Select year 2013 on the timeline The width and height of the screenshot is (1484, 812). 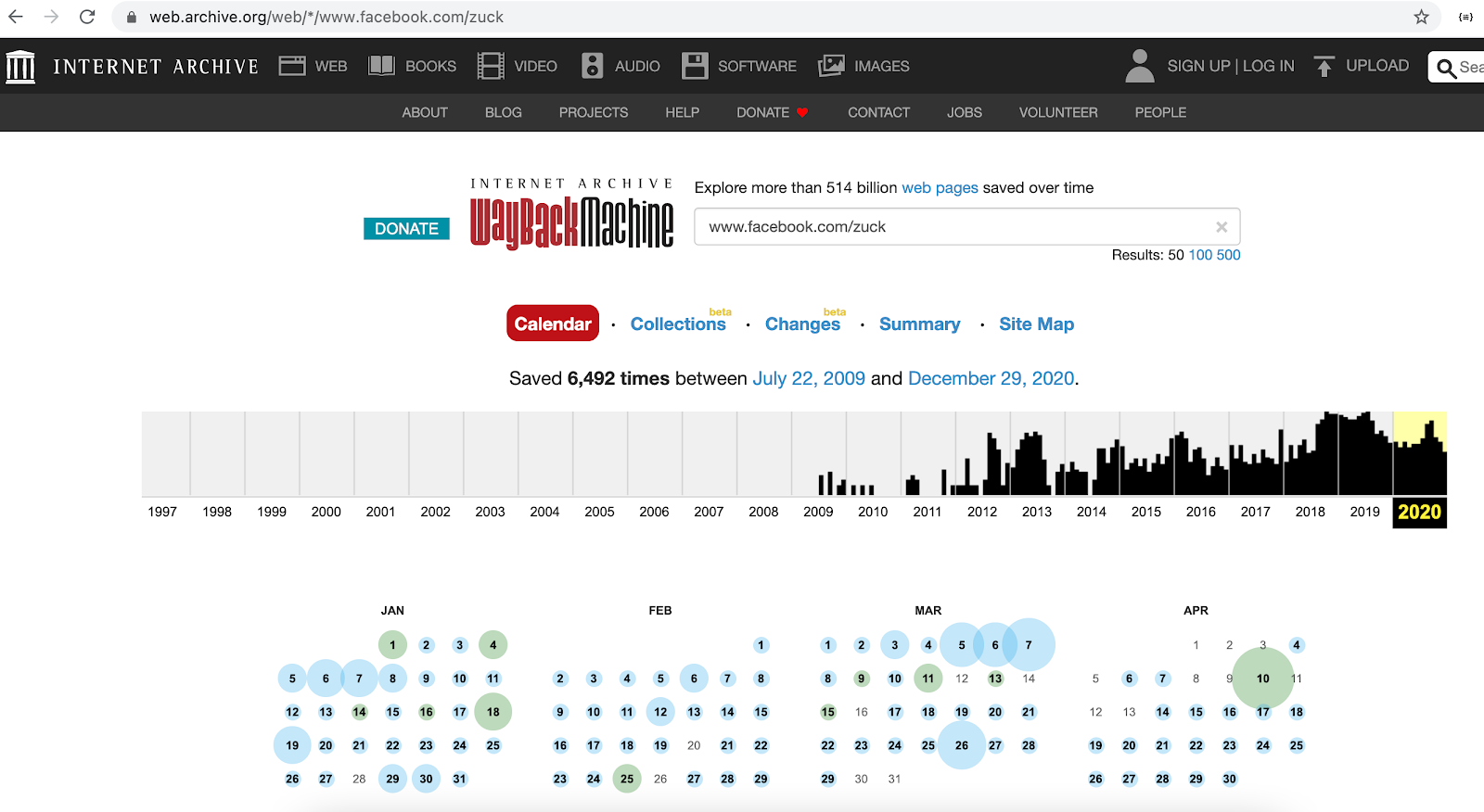tap(1037, 512)
